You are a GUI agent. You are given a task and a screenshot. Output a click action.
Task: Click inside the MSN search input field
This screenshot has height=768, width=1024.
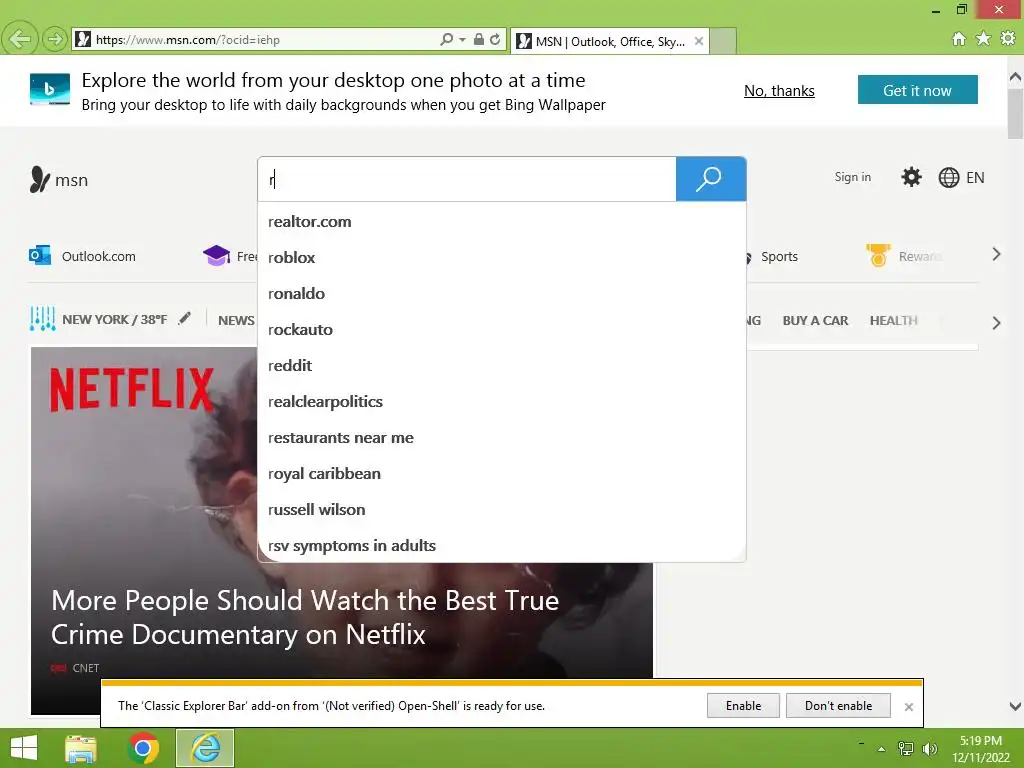(467, 179)
